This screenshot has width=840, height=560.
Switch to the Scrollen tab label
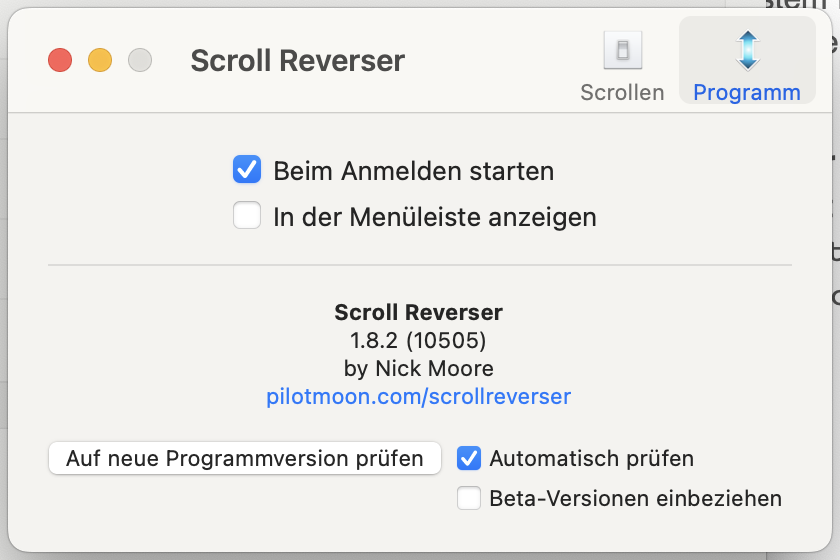pos(622,92)
